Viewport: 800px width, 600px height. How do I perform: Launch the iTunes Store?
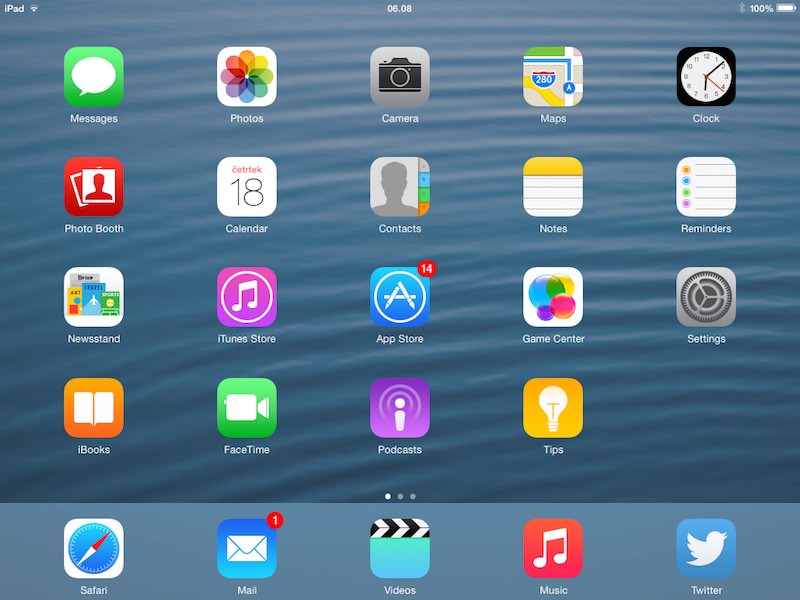[247, 297]
